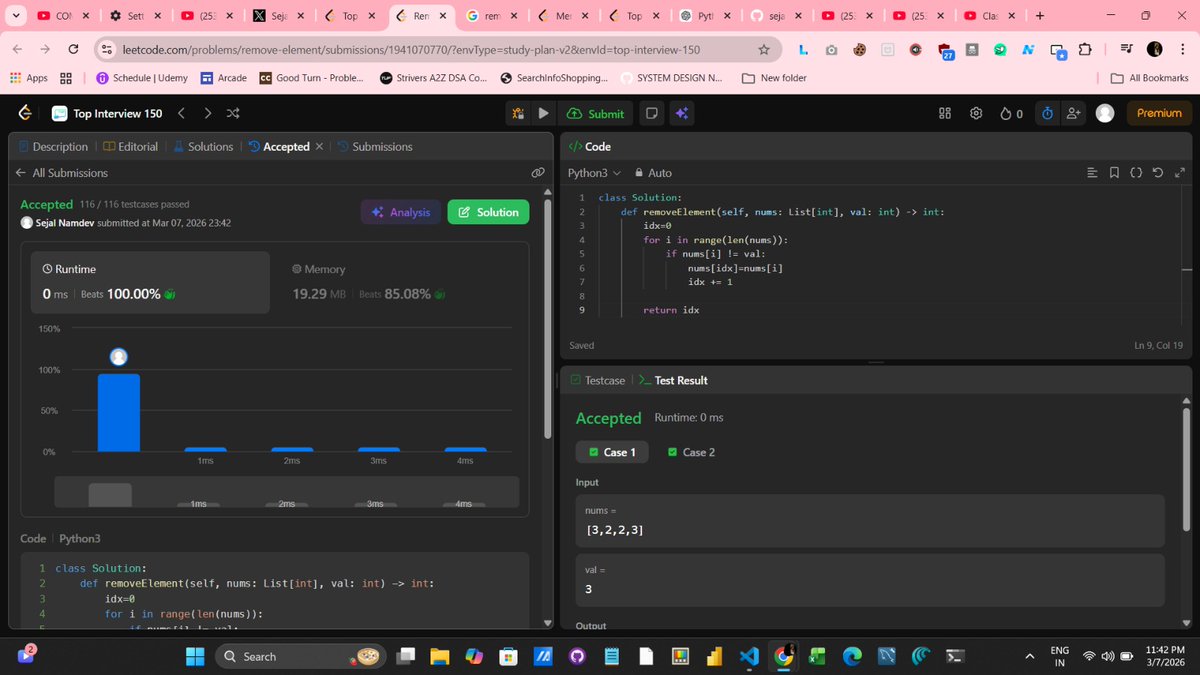The image size is (1200, 675).
Task: Pick a random problem with shuffle icon
Action: click(233, 113)
